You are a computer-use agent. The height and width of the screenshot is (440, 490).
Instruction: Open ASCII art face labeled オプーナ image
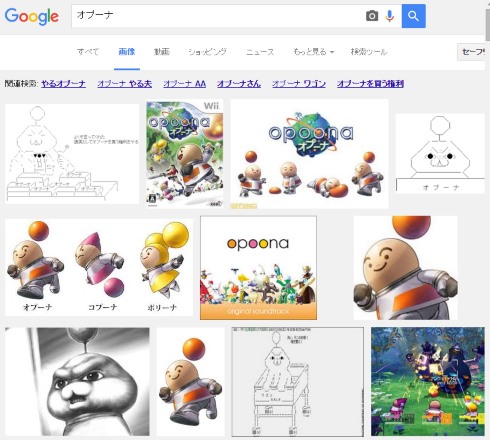pos(440,153)
